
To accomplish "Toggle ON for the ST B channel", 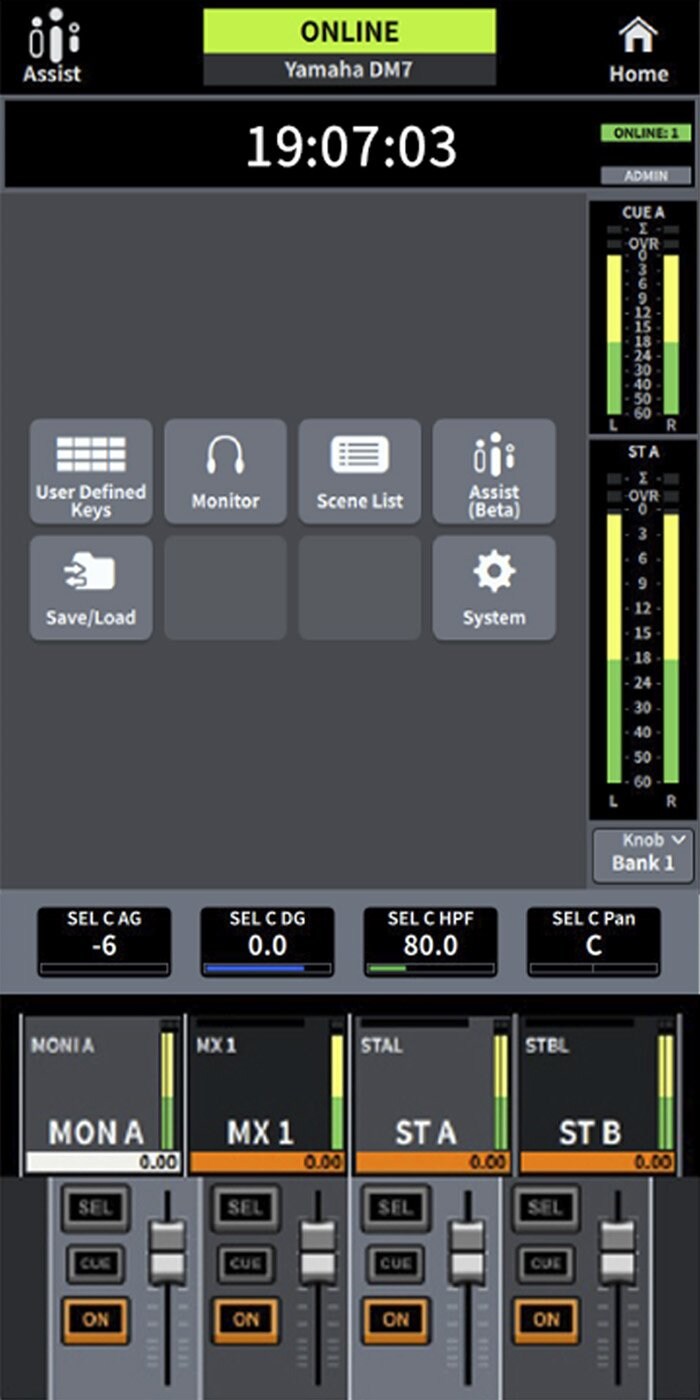I will pos(546,1319).
